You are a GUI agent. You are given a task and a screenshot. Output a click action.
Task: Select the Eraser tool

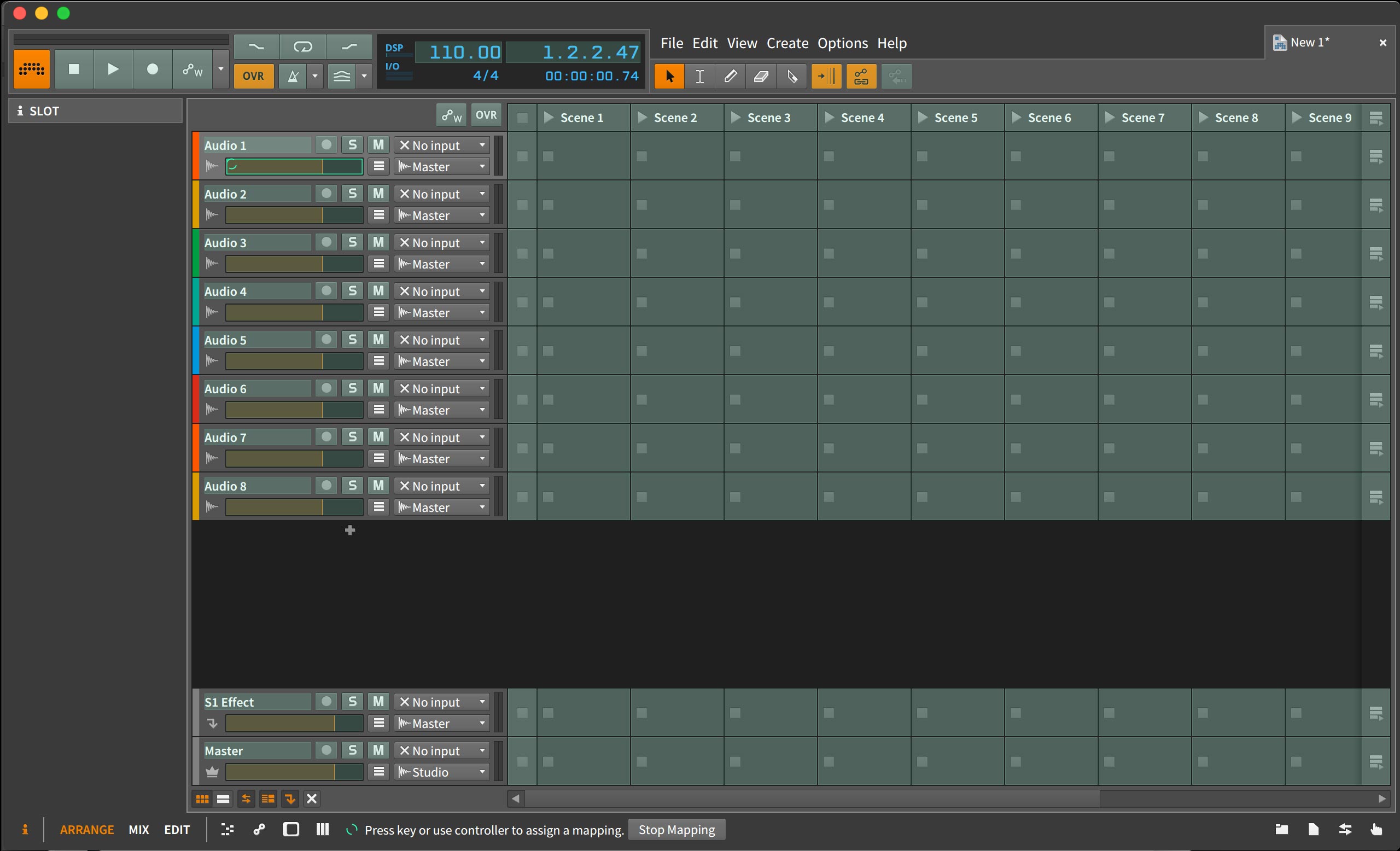pyautogui.click(x=761, y=76)
